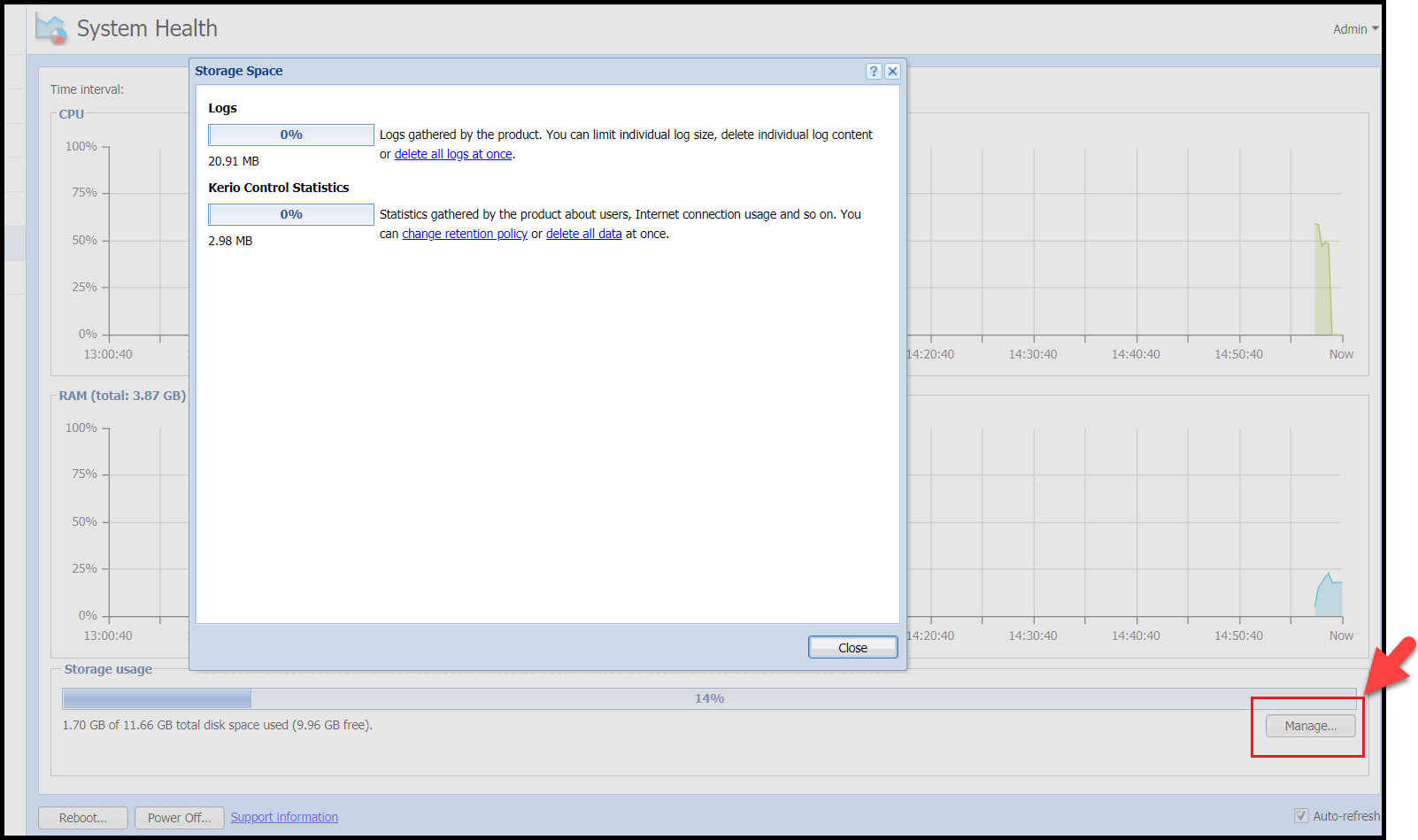This screenshot has width=1418, height=840.
Task: Click the Kerio Control Statistics 0% bar
Action: point(291,214)
